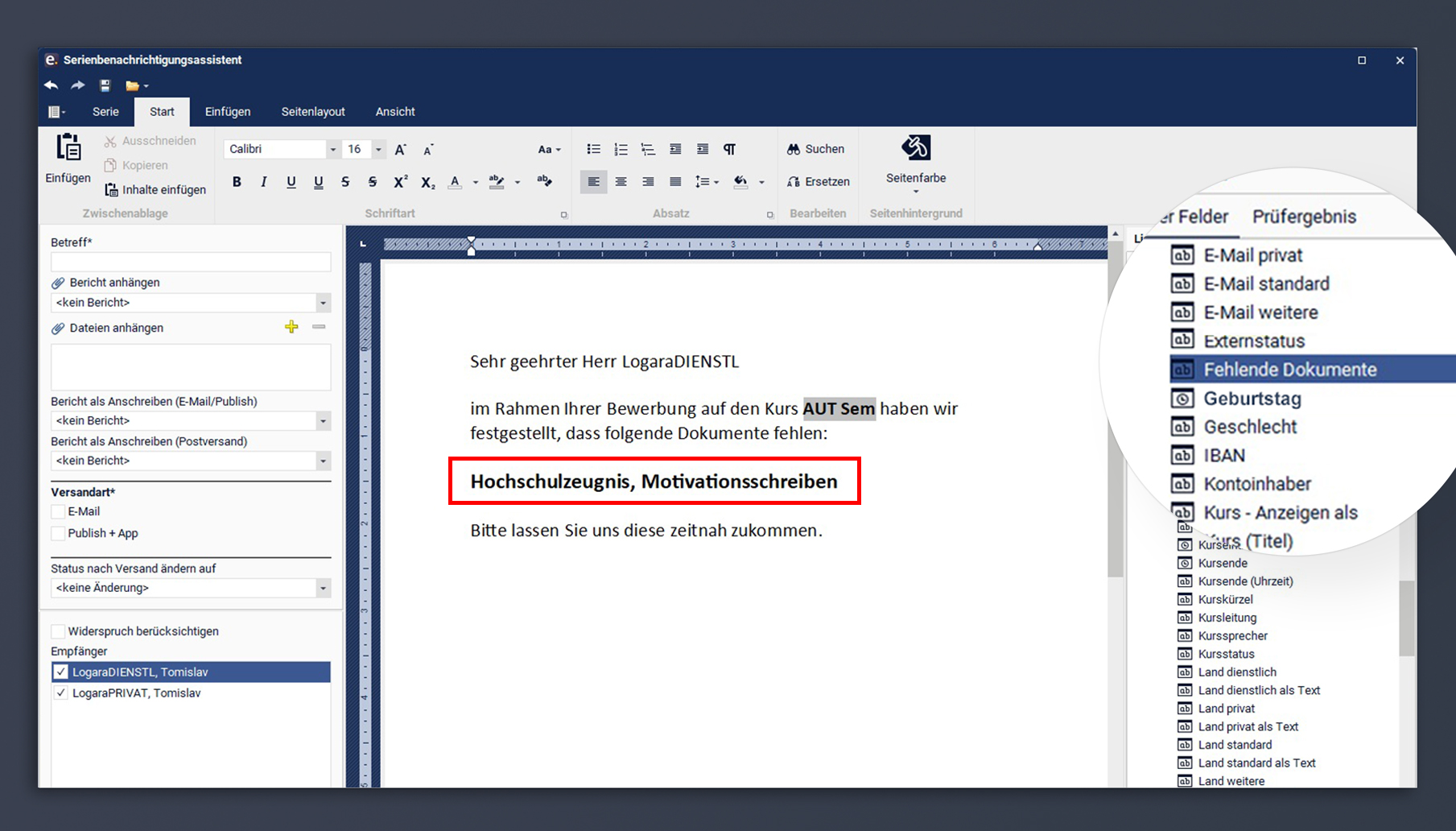Click Suchen to search the document
1456x831 pixels.
click(x=815, y=149)
